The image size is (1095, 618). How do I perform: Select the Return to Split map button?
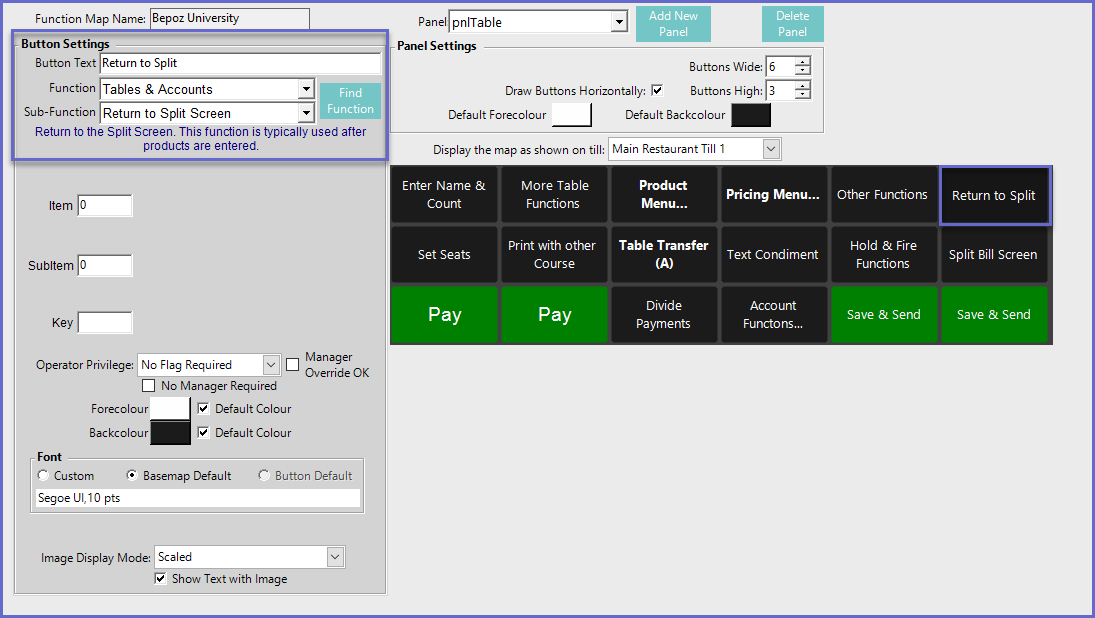click(x=994, y=196)
